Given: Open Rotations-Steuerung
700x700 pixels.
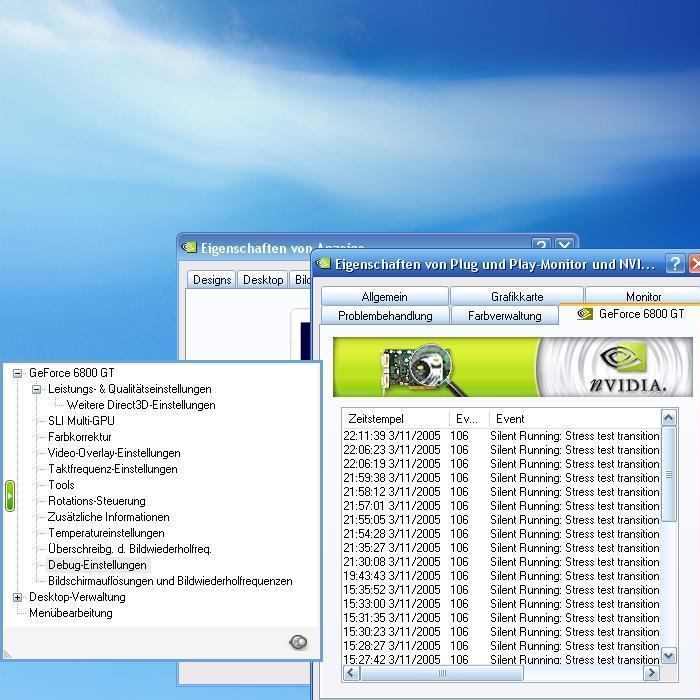Looking at the screenshot, I should [x=96, y=501].
